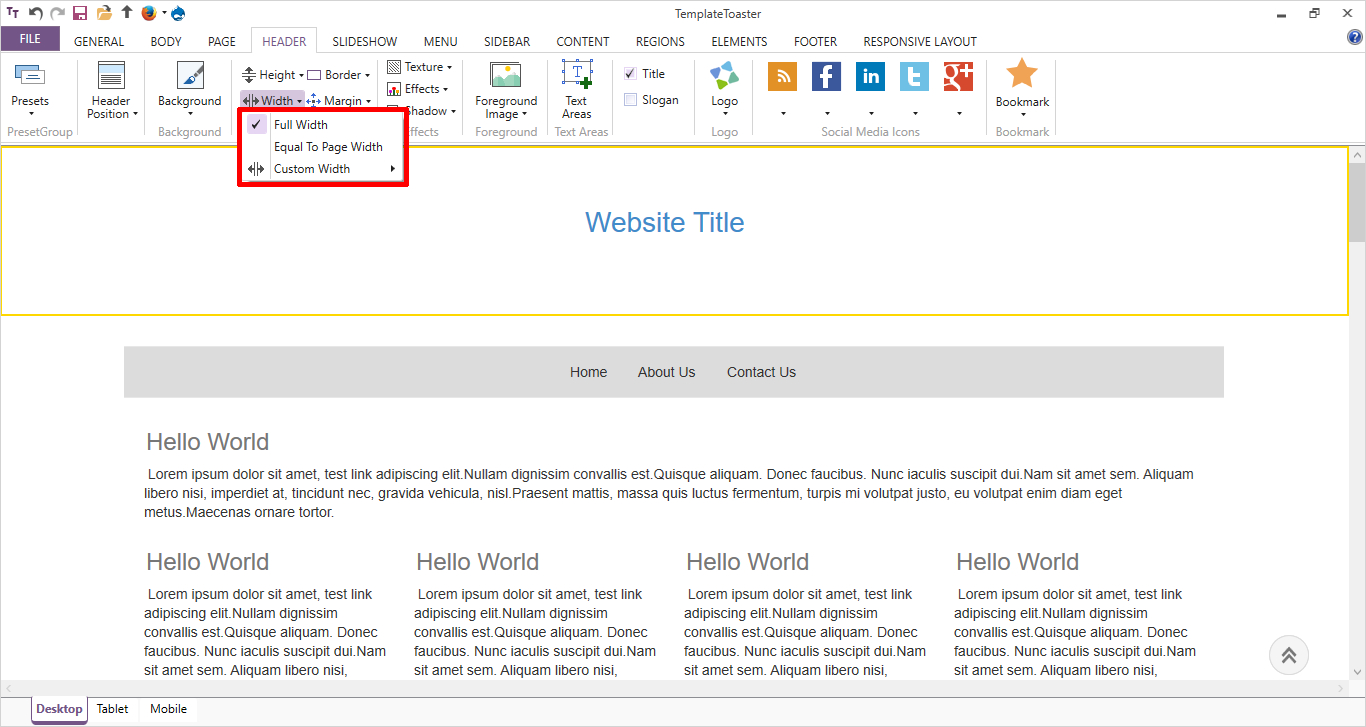Click the Bookmark star icon
Screen dimensions: 1366x727
click(x=1022, y=75)
